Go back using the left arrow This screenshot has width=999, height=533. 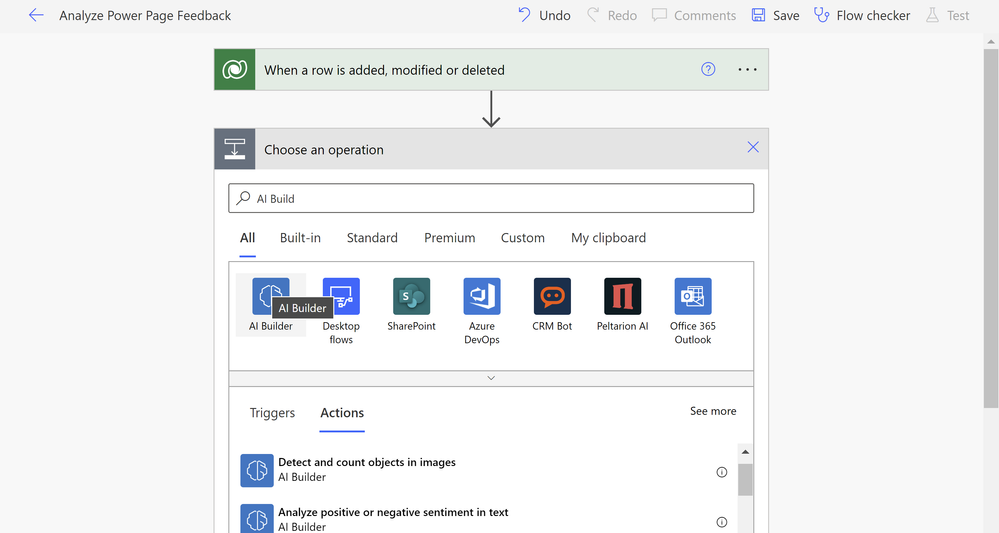point(36,15)
